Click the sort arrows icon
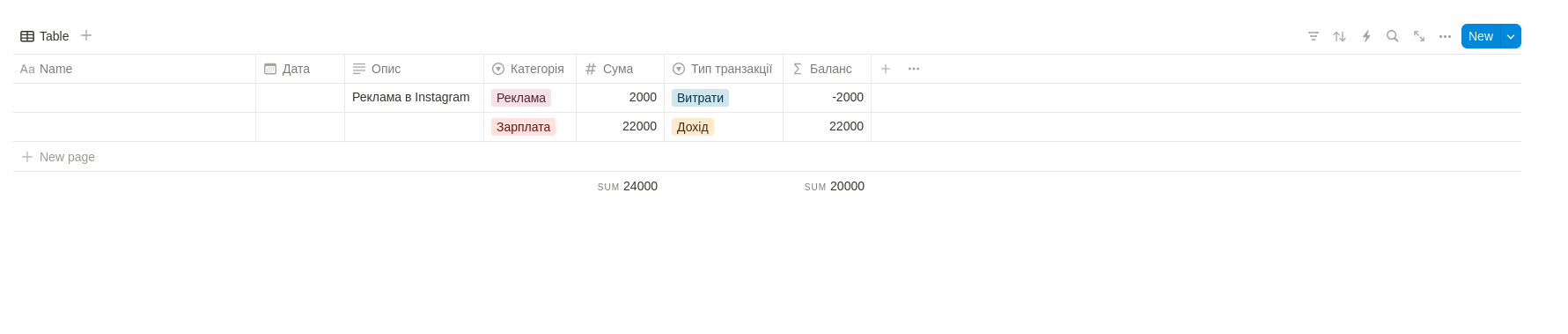 (x=1340, y=36)
